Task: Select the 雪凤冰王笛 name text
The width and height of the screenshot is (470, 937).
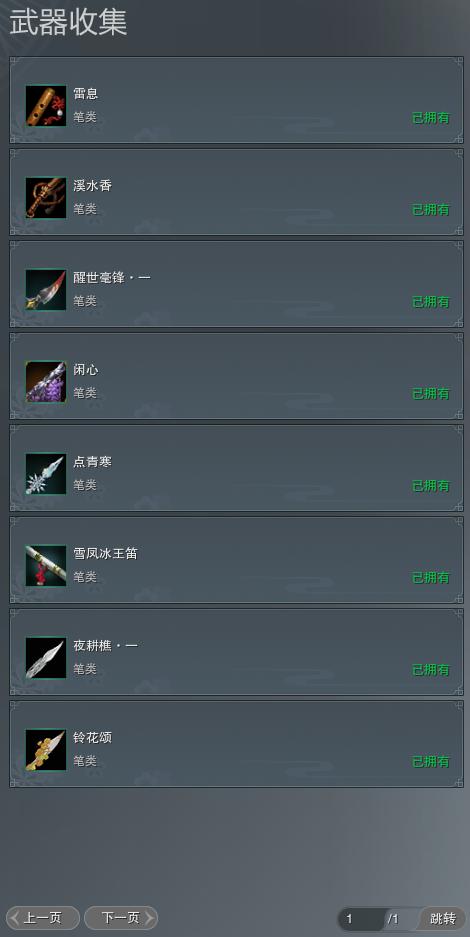Action: tap(105, 554)
